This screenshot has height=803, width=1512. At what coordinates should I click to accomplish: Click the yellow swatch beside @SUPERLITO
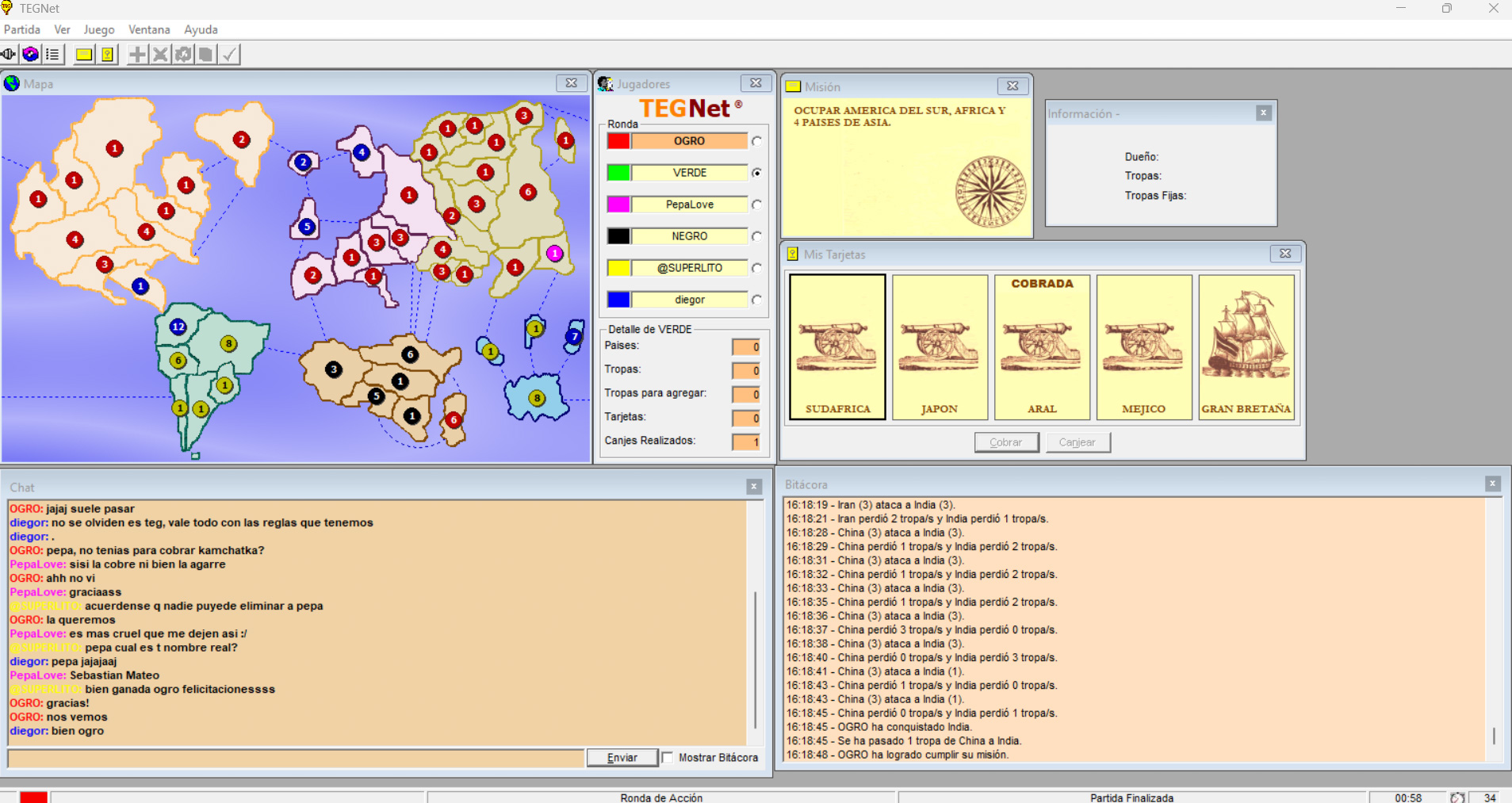[618, 268]
